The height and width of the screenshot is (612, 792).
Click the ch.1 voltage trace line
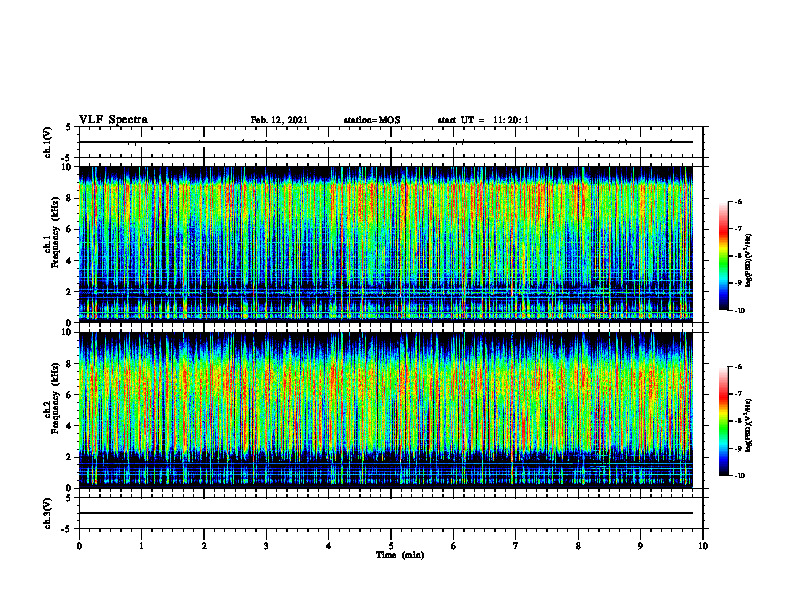386,142
